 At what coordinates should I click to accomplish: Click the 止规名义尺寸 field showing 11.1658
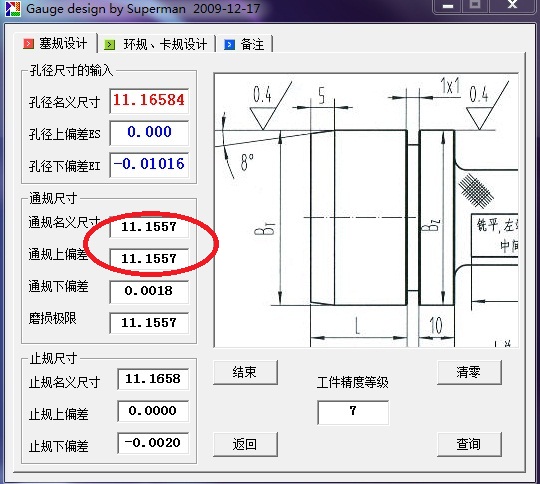153,379
